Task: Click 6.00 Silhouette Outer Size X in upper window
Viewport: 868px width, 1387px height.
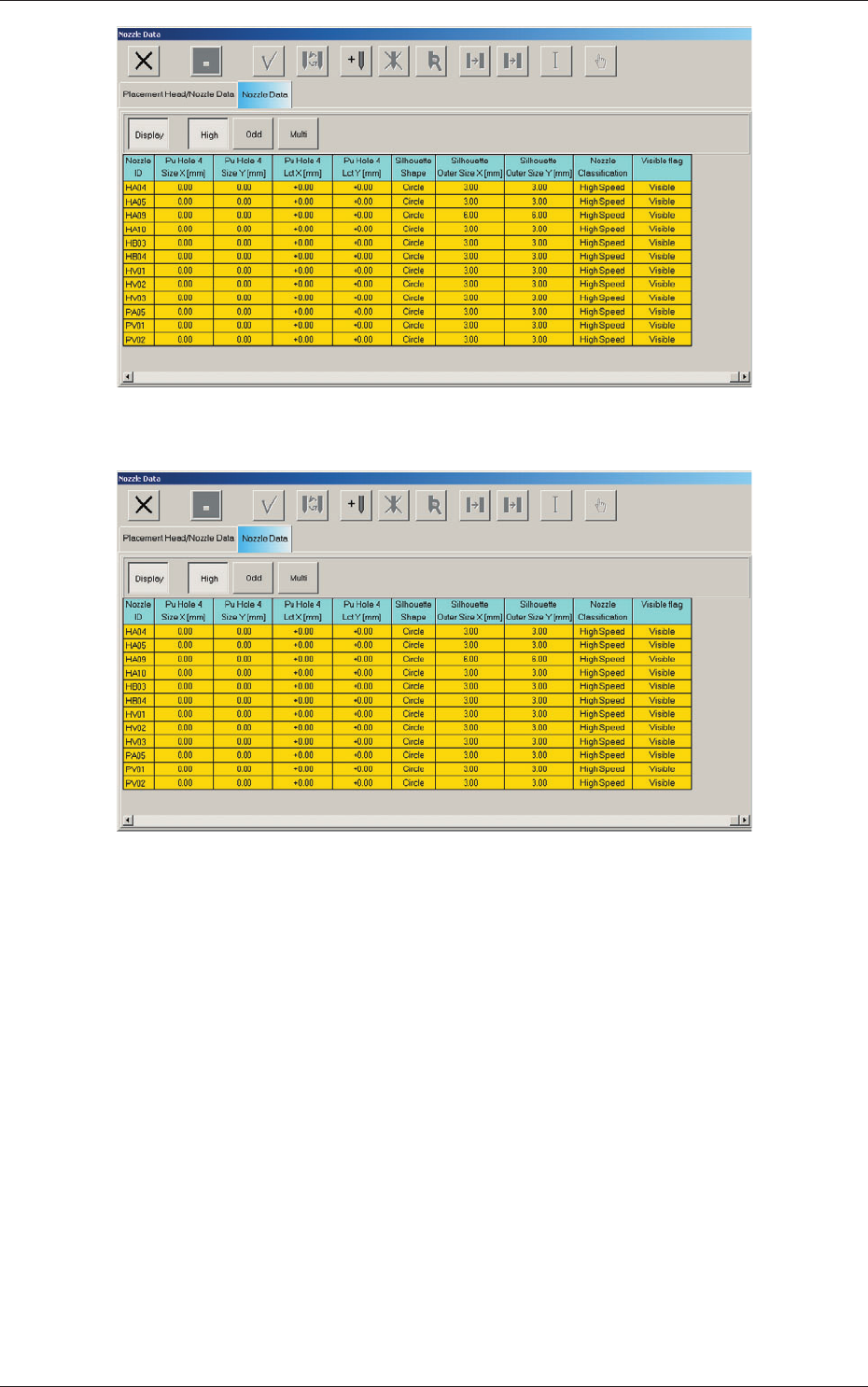Action: [470, 216]
